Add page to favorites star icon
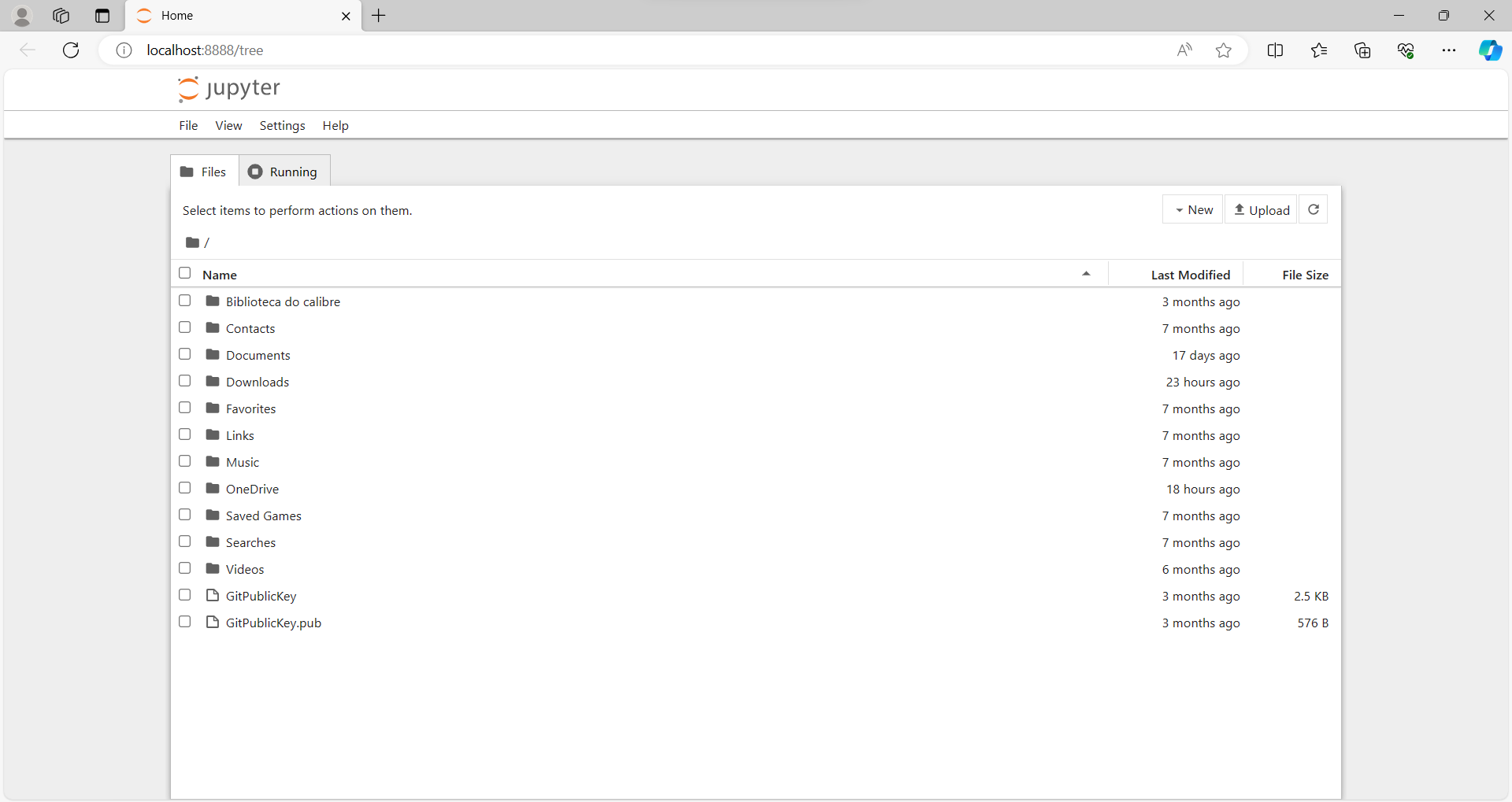Screen dimensions: 1512x802 coord(1223,50)
